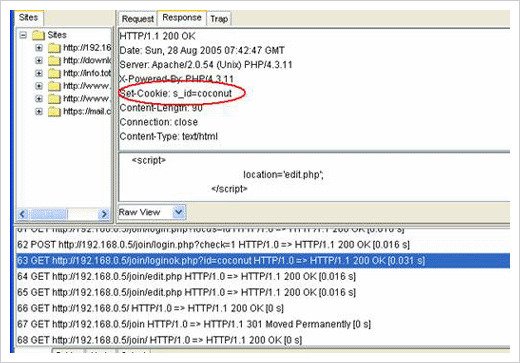The width and height of the screenshot is (520, 363).
Task: Select the Sites tab in left panel
Action: point(29,17)
